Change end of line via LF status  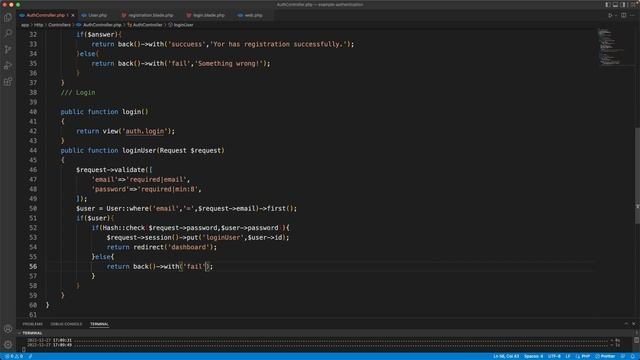point(568,356)
